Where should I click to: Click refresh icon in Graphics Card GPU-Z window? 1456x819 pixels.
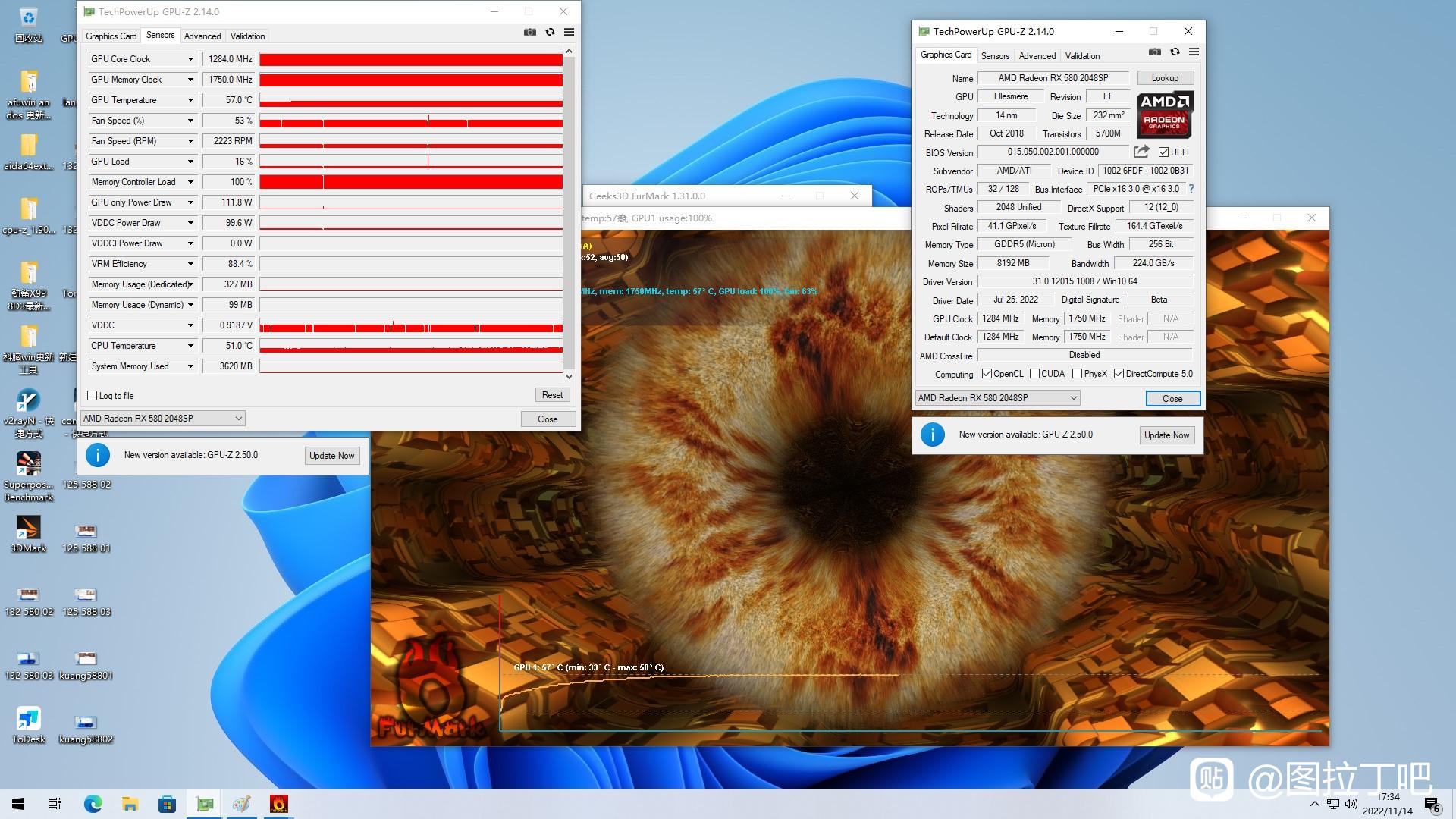tap(1175, 52)
